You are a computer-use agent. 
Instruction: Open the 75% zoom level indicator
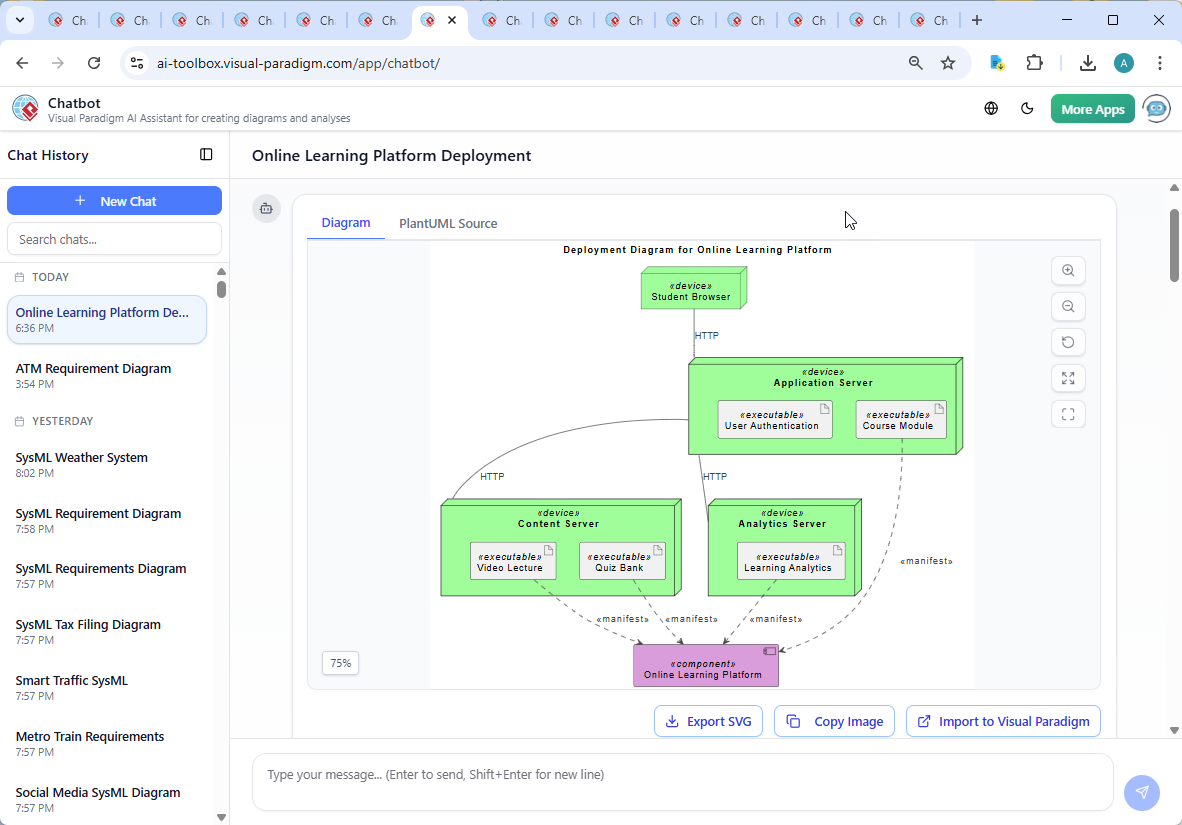pos(341,663)
